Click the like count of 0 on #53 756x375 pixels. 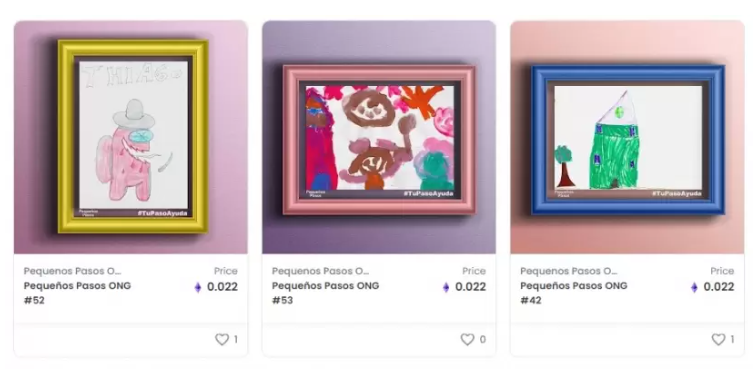click(x=483, y=339)
